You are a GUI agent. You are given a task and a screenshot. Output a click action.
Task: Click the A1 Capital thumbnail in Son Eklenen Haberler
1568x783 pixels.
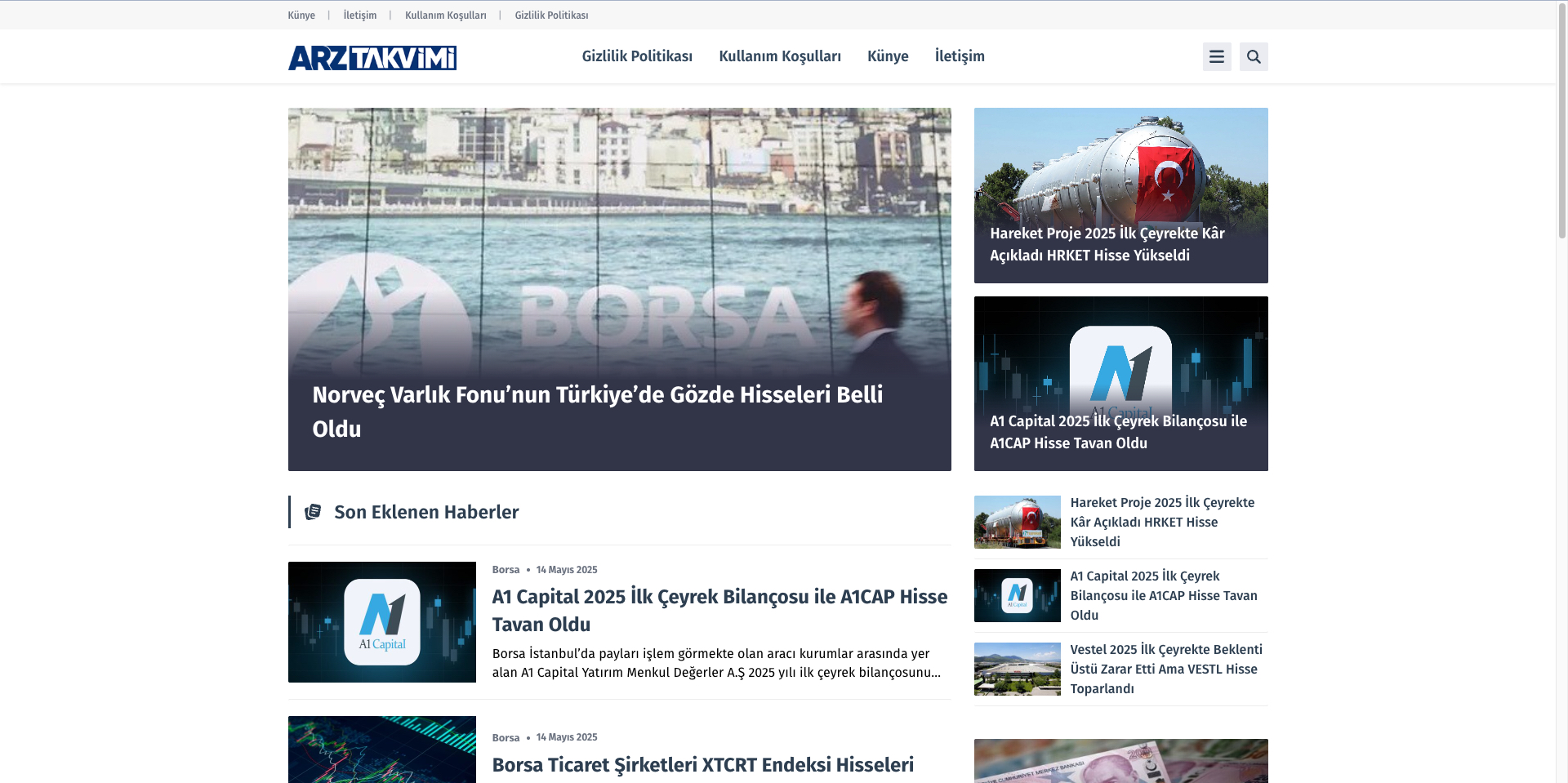(x=382, y=622)
